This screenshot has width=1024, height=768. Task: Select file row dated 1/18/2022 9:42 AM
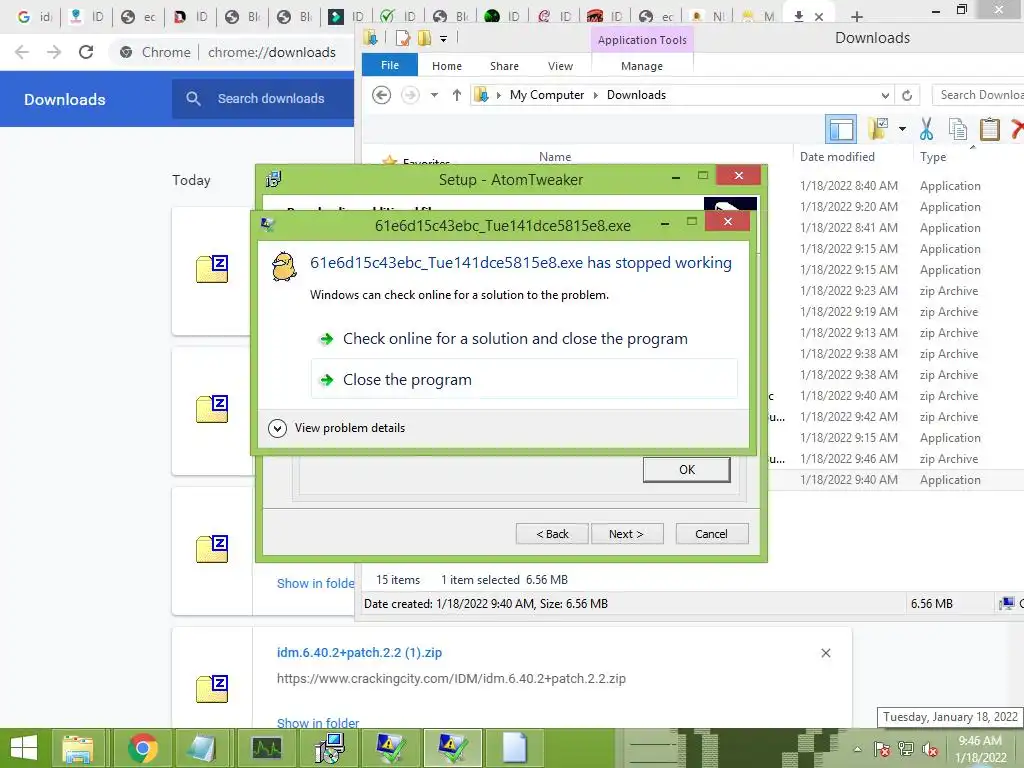pyautogui.click(x=888, y=417)
